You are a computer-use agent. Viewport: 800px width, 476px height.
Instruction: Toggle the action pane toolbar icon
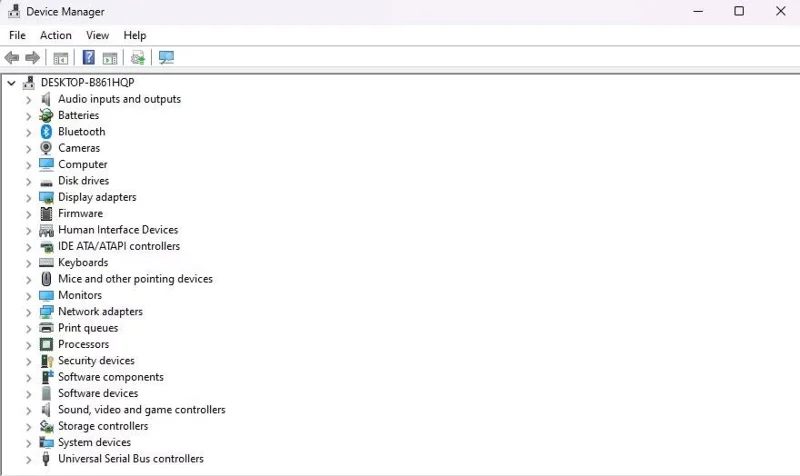point(110,58)
